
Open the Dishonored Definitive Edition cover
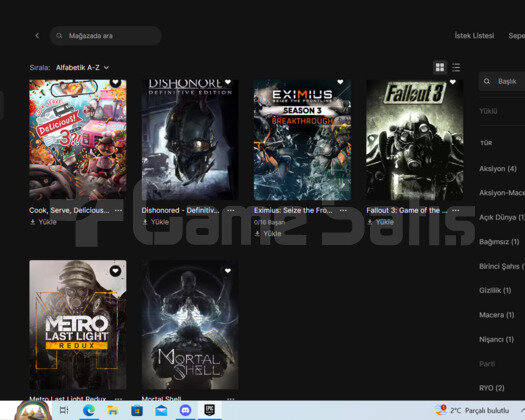click(x=190, y=140)
